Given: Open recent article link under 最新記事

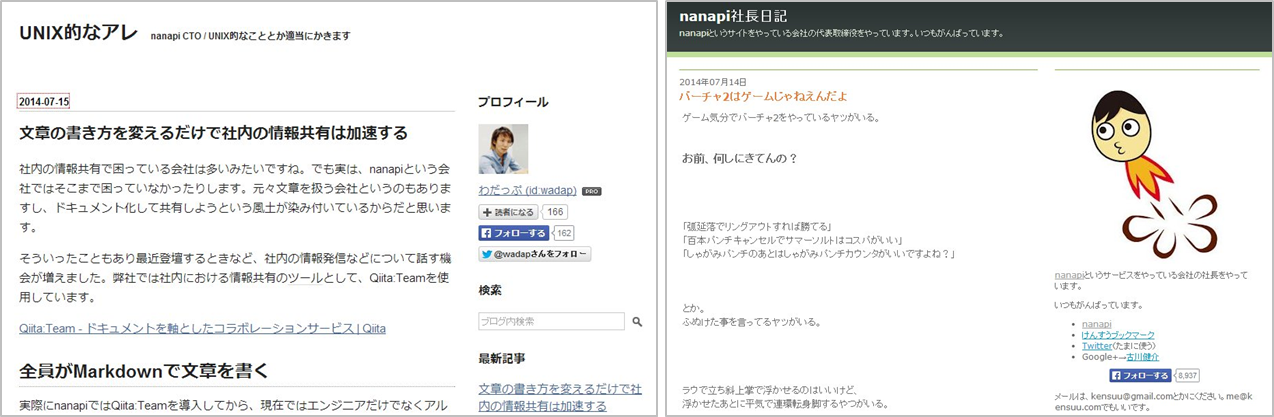Looking at the screenshot, I should click(560, 397).
